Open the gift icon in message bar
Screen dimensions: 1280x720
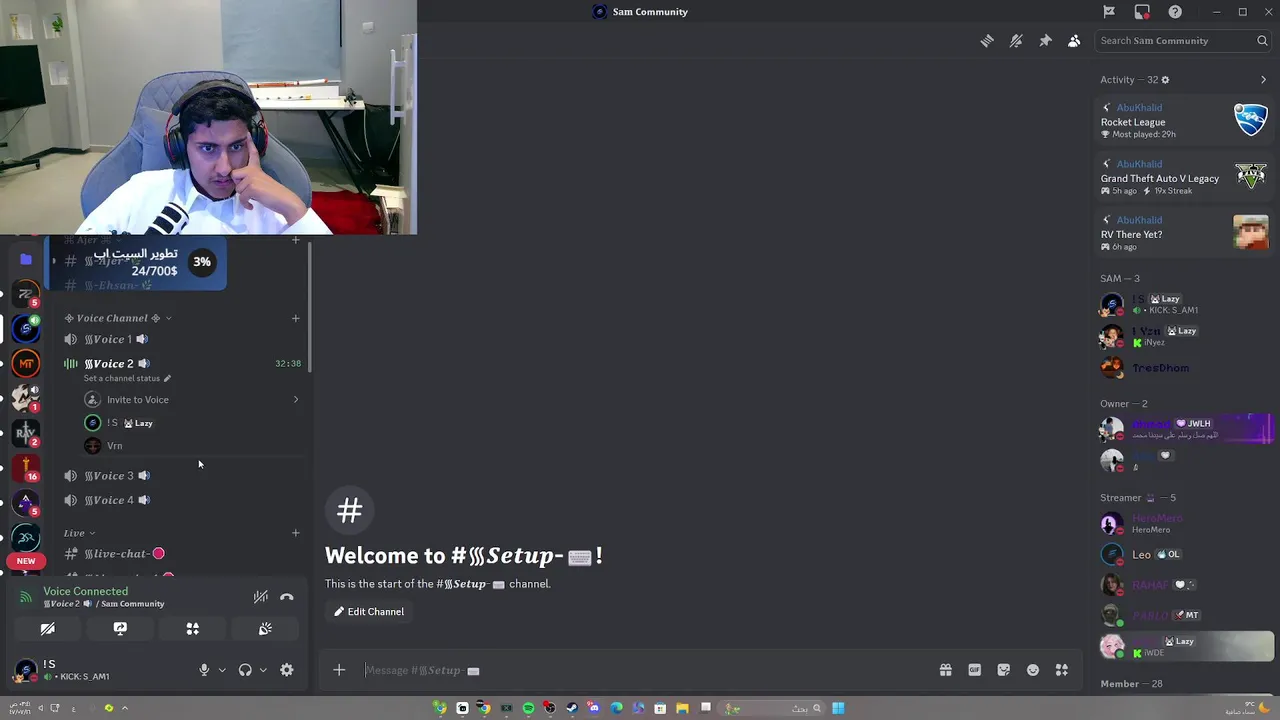coord(945,670)
